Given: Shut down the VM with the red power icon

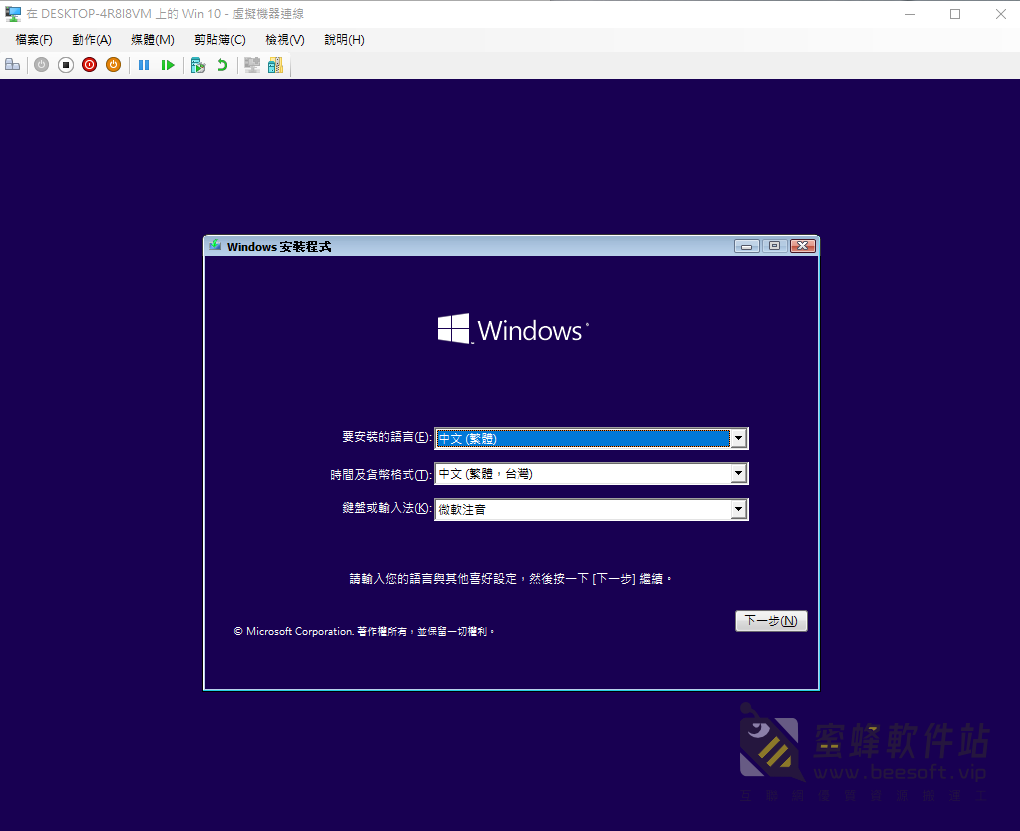Looking at the screenshot, I should coord(90,64).
